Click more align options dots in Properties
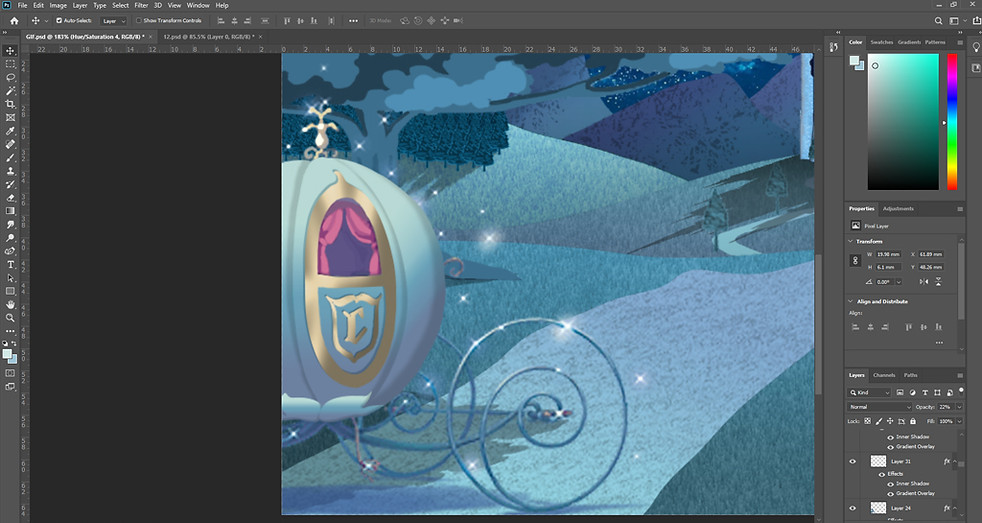982x523 pixels. (x=939, y=343)
